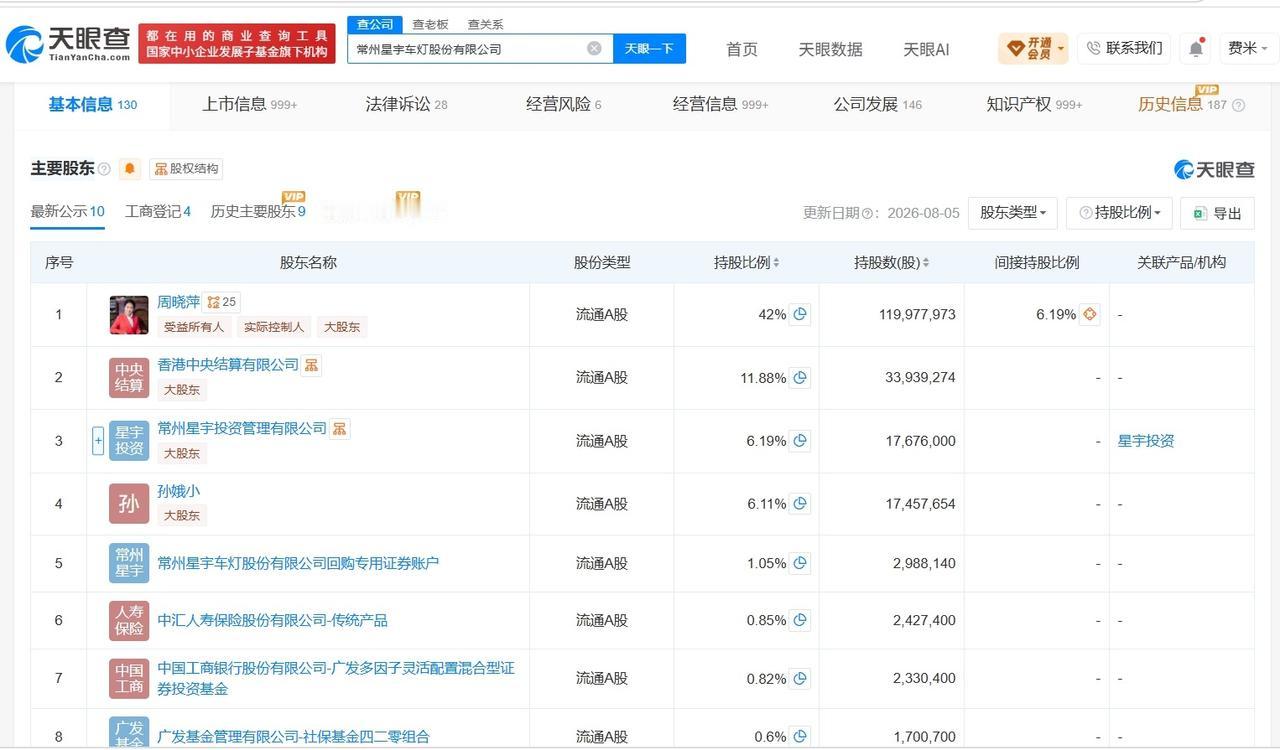Open shareholder 周晓萍 link

coord(178,302)
